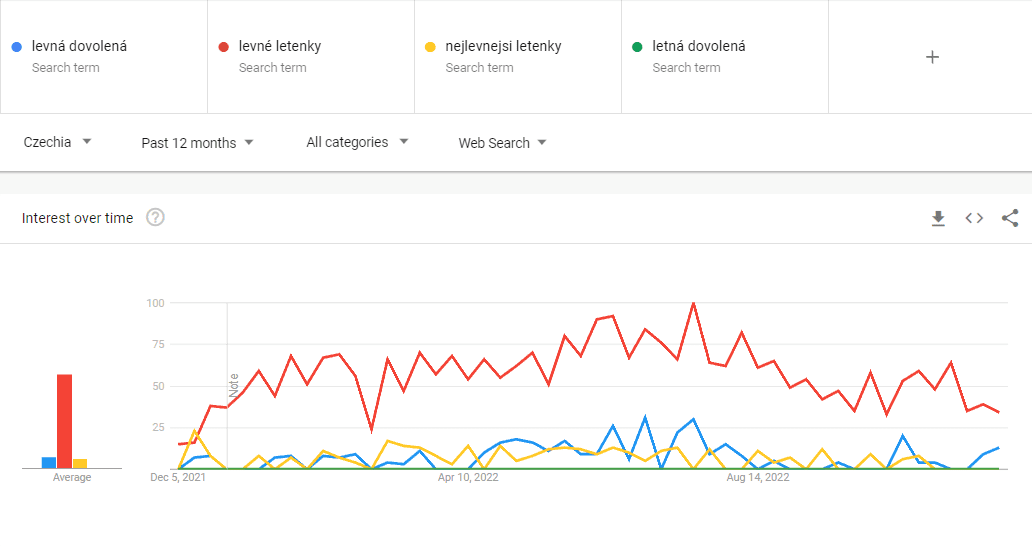Download the Interest over time data

click(938, 218)
